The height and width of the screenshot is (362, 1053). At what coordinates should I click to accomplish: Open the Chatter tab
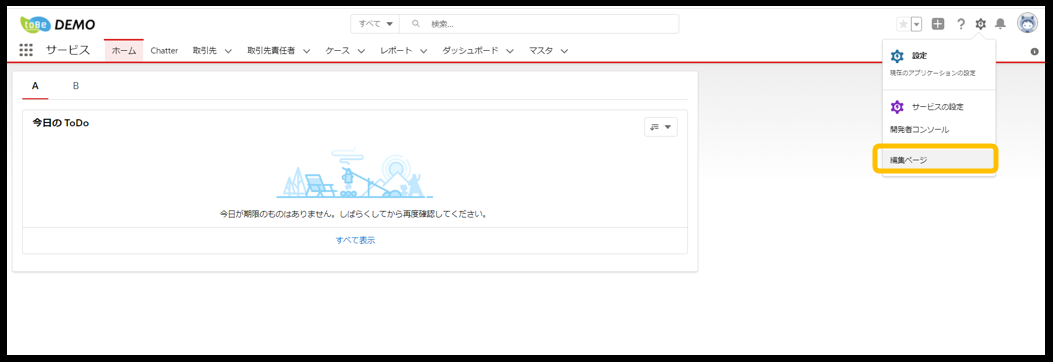[x=164, y=50]
